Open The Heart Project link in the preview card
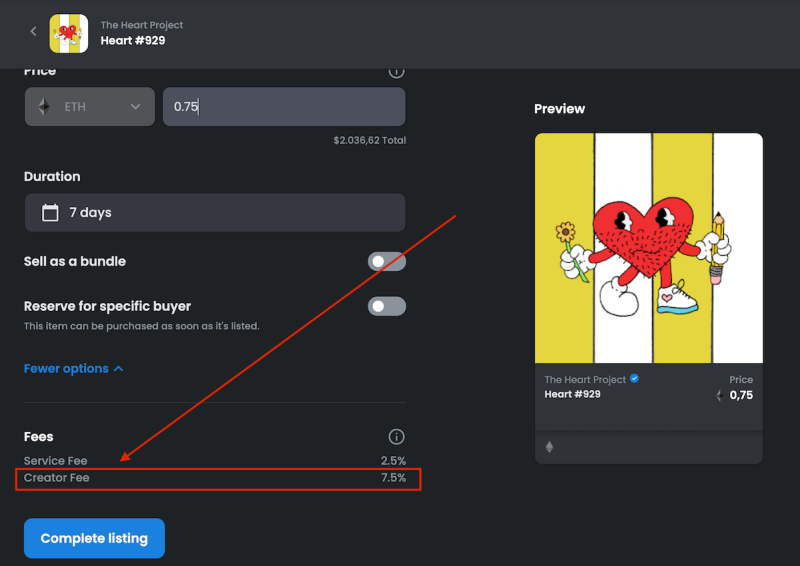This screenshot has height=566, width=800. (585, 380)
